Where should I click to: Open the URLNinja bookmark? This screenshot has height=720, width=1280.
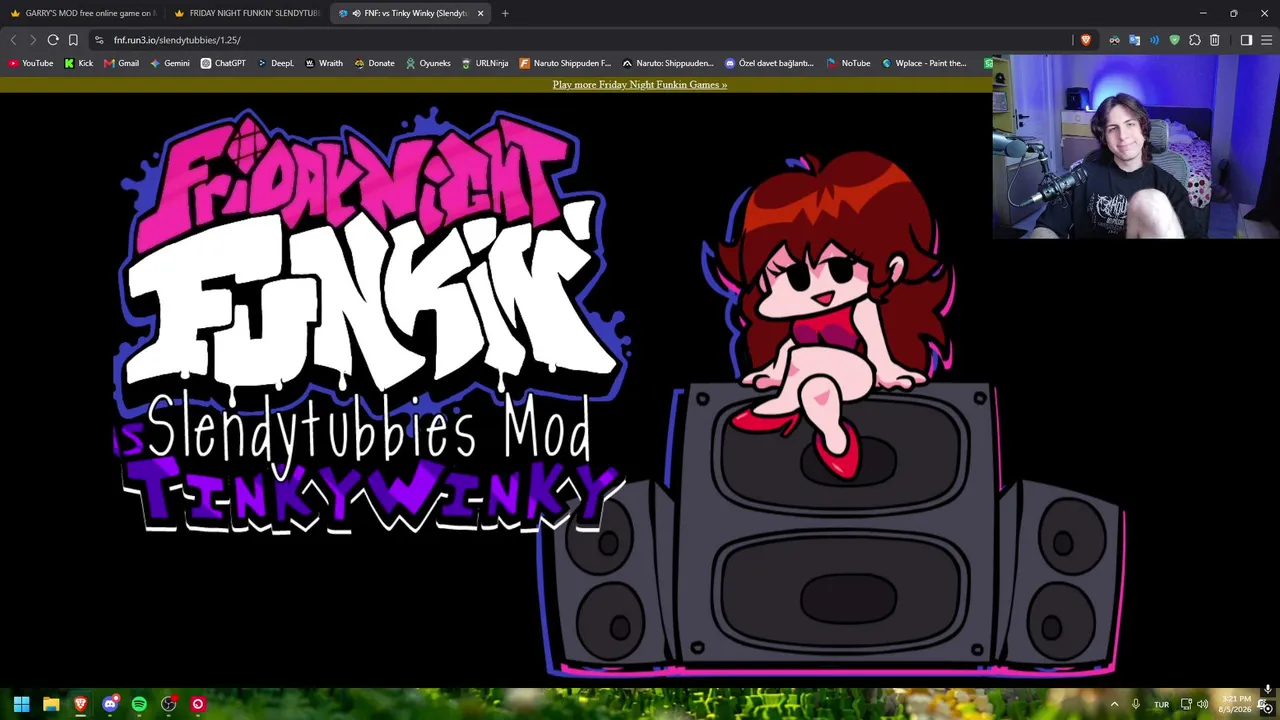pyautogui.click(x=484, y=63)
